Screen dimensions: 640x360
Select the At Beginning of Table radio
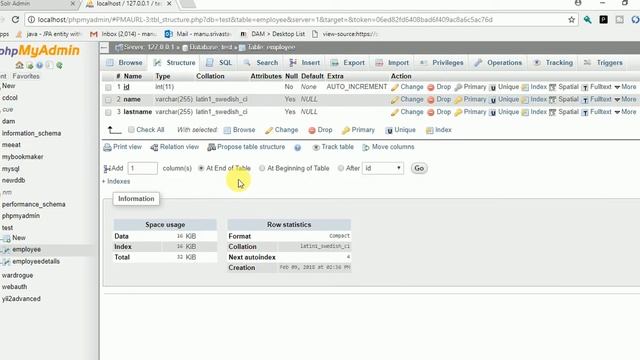262,168
